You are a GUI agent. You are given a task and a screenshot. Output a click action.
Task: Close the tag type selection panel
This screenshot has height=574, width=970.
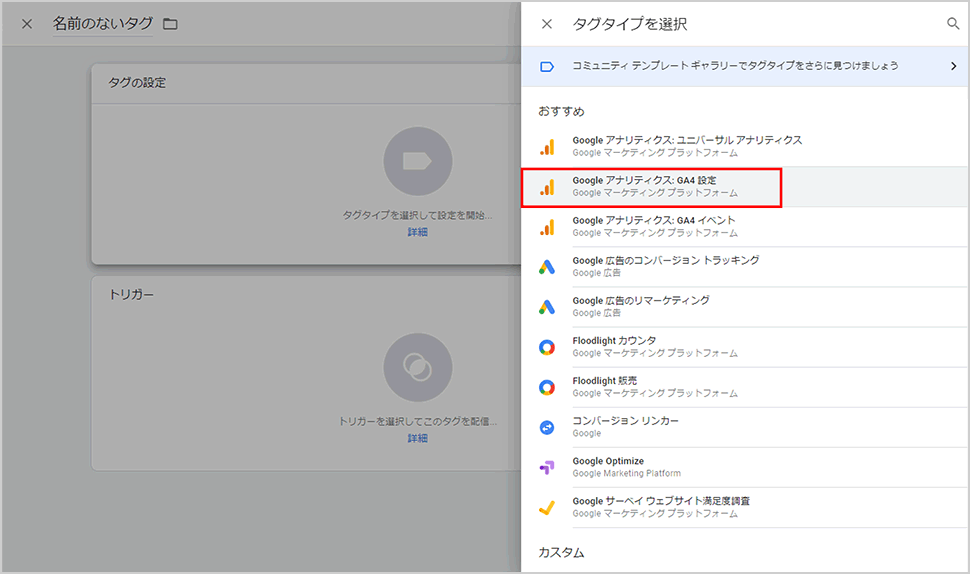point(547,24)
